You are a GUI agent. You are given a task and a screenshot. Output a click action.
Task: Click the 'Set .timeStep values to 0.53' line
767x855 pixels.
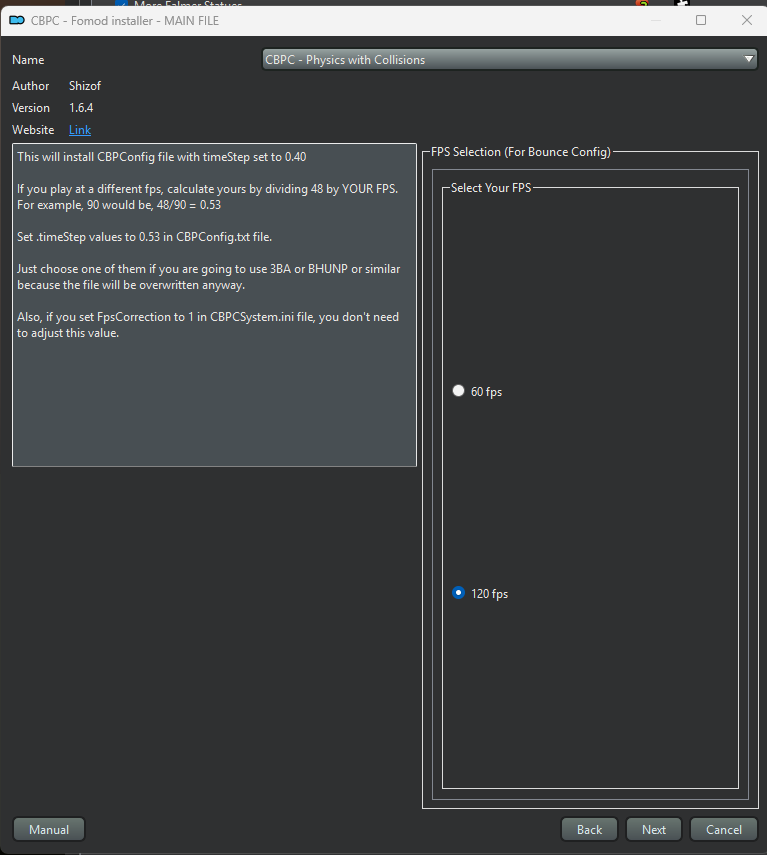click(x=144, y=237)
